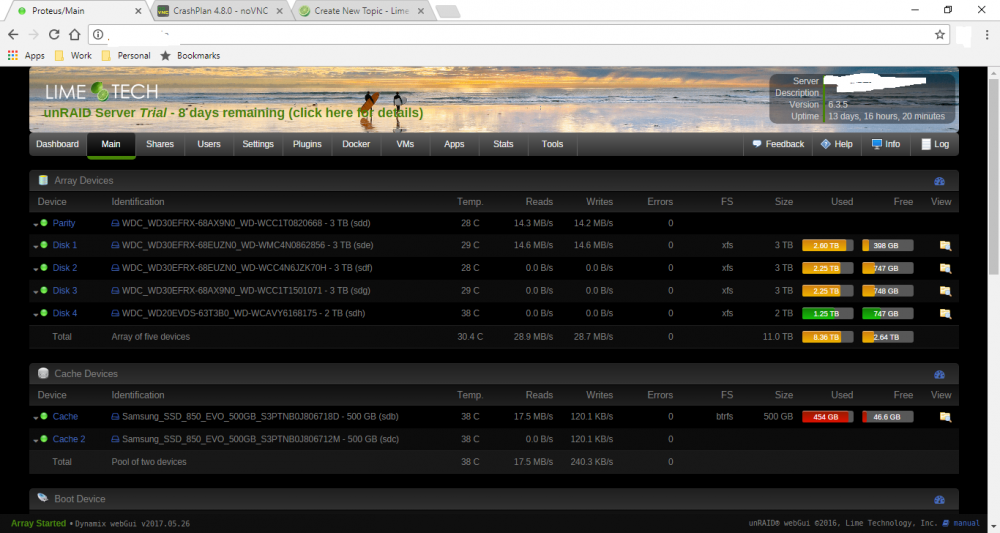Open the Plugins tab
Image resolution: width=1000 pixels, height=533 pixels.
pos(307,144)
